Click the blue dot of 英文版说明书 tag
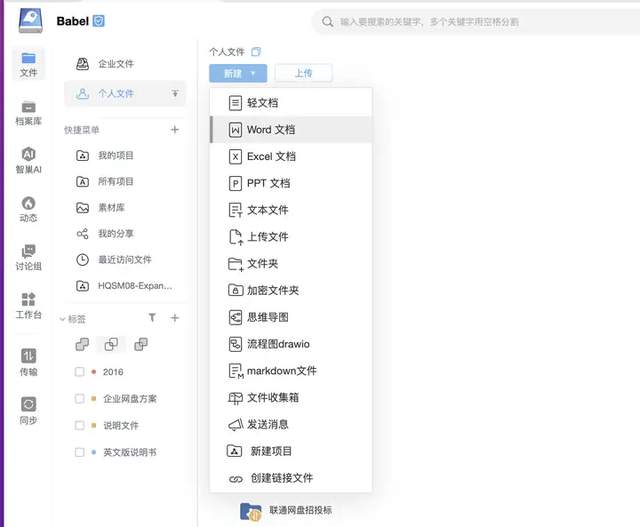 click(x=93, y=452)
